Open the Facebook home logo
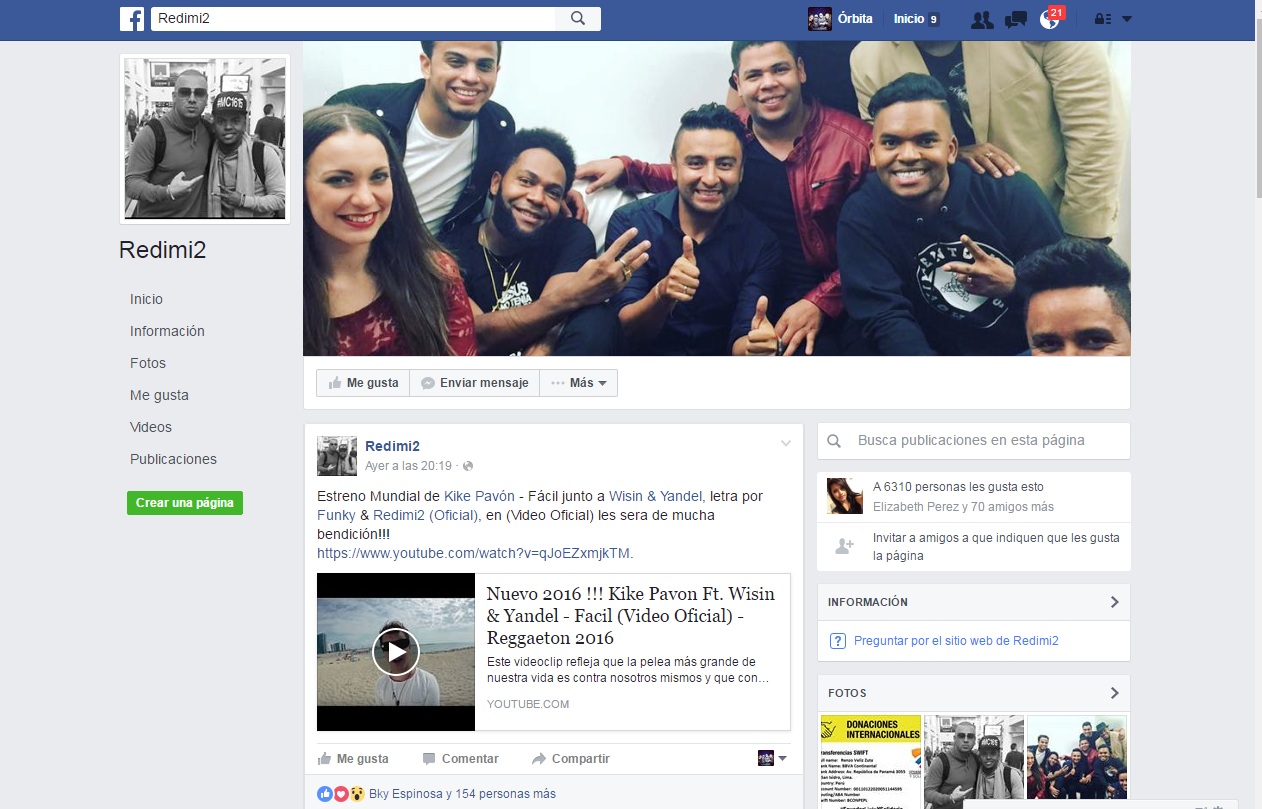Viewport: 1262px width, 809px height. [x=132, y=18]
